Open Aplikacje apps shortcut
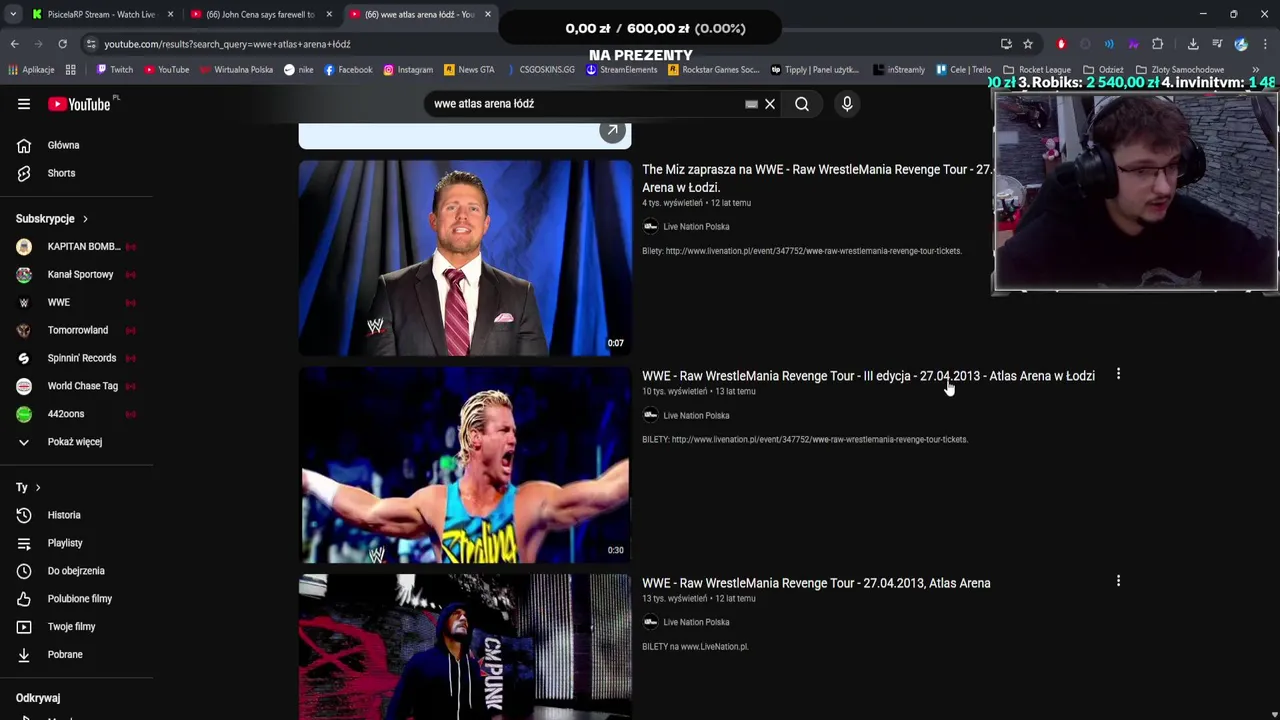1280x720 pixels. pos(31,70)
